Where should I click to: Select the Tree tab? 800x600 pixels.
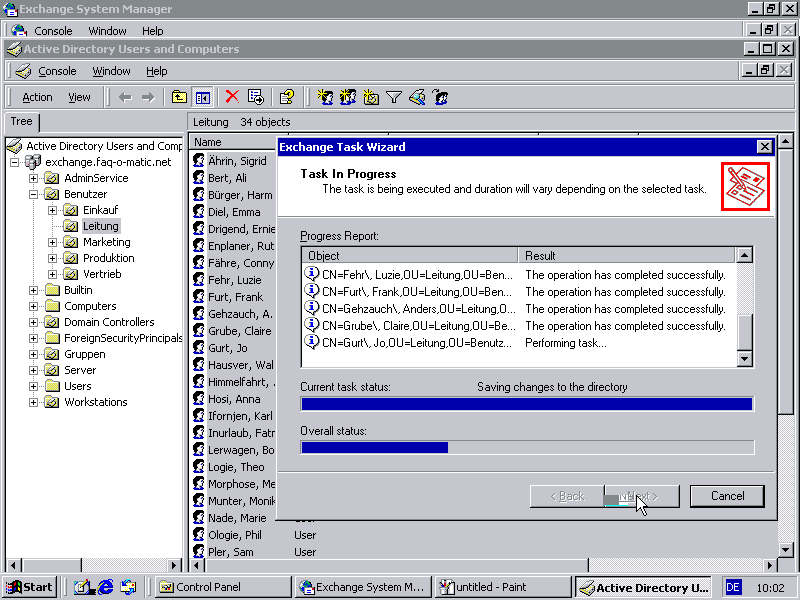(21, 121)
